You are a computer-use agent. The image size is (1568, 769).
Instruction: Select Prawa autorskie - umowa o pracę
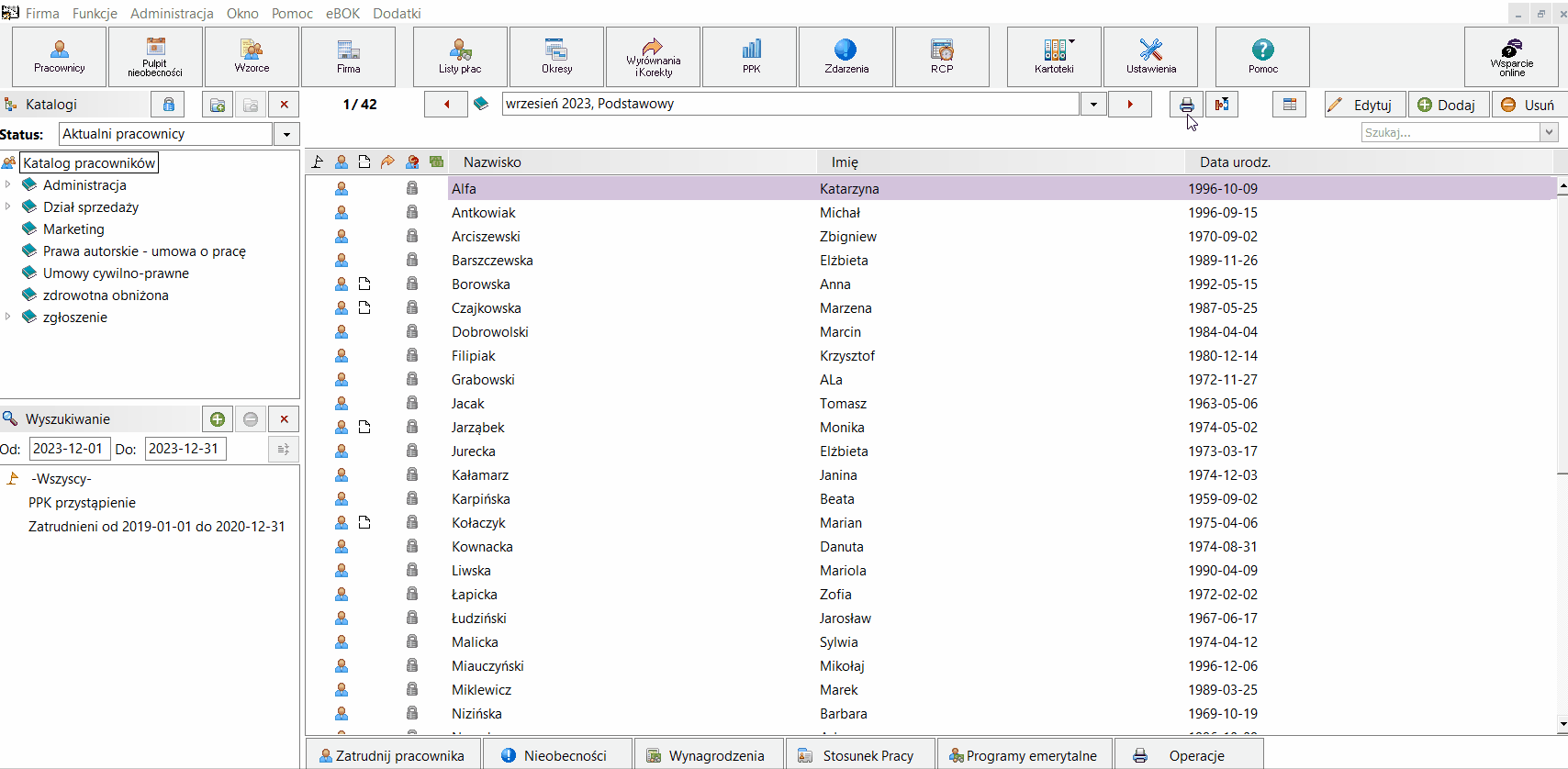click(x=144, y=251)
